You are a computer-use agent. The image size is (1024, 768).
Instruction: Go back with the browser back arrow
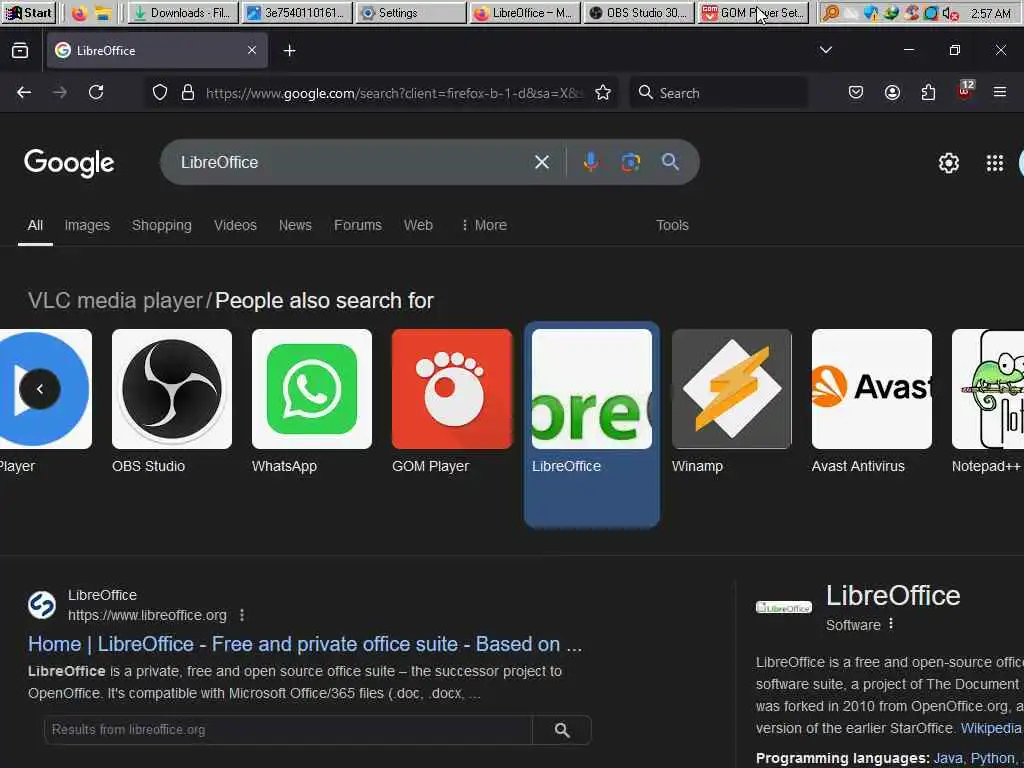click(24, 92)
